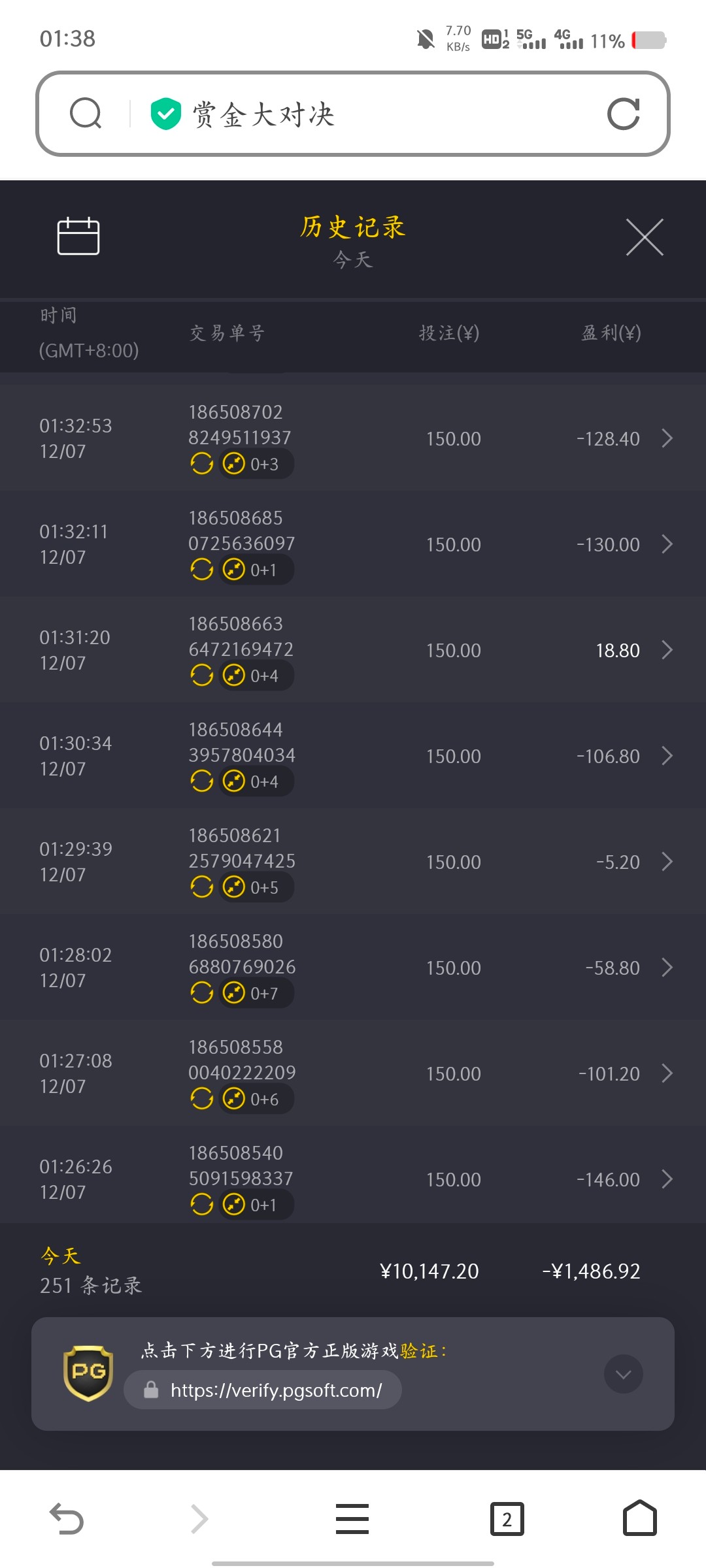Tap the PG shield logo

(x=88, y=1373)
